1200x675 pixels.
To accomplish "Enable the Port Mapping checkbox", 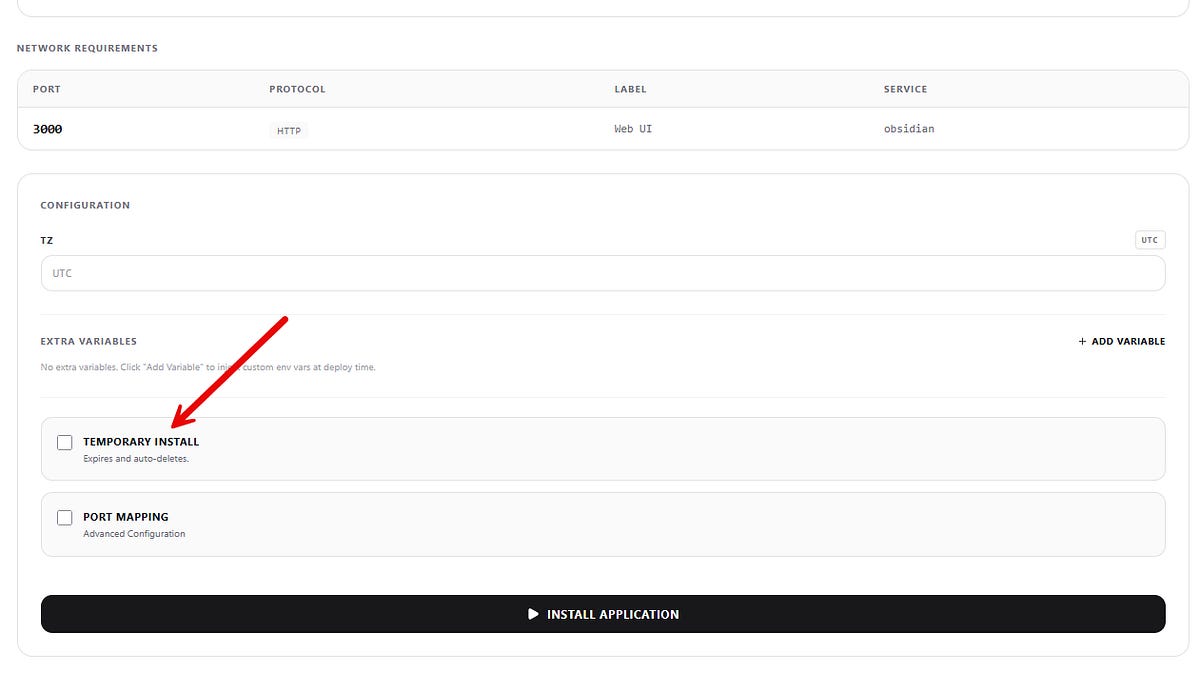I will 65,517.
